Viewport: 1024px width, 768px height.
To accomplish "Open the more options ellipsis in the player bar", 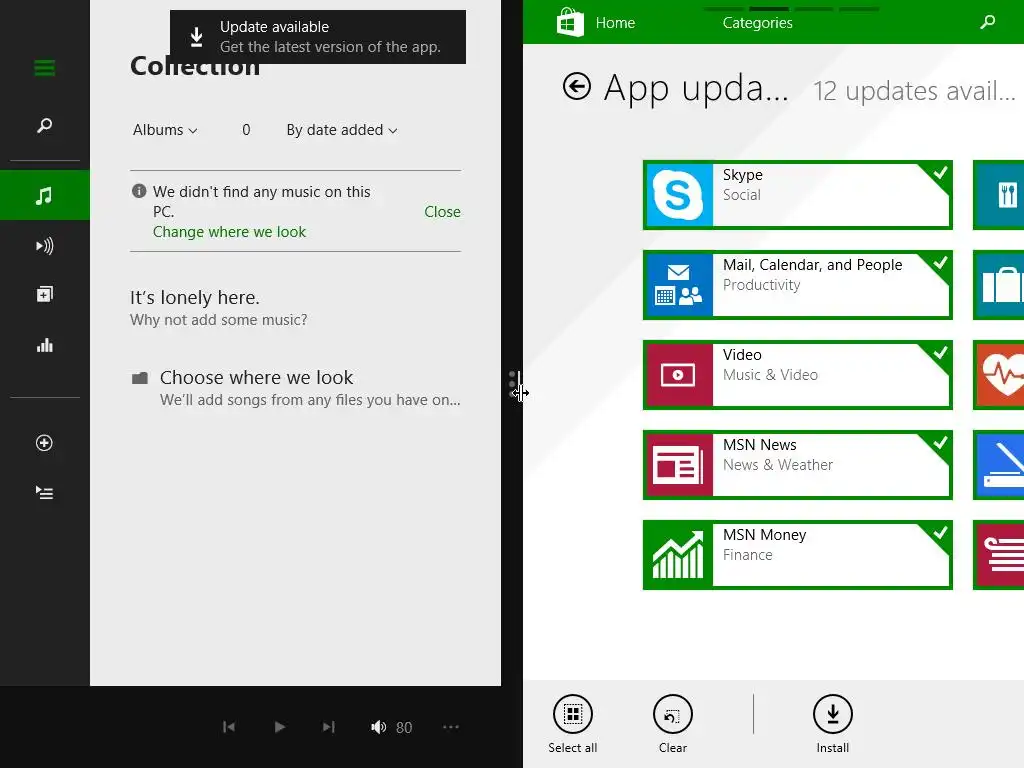I will click(x=451, y=727).
